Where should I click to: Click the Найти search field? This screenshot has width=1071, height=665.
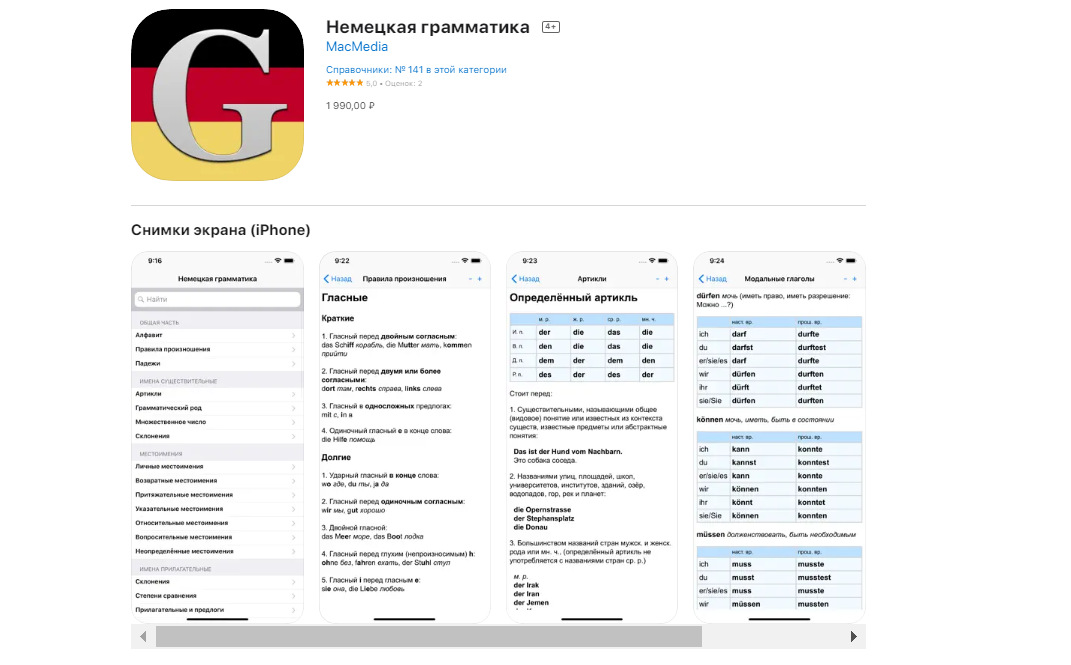click(x=217, y=299)
